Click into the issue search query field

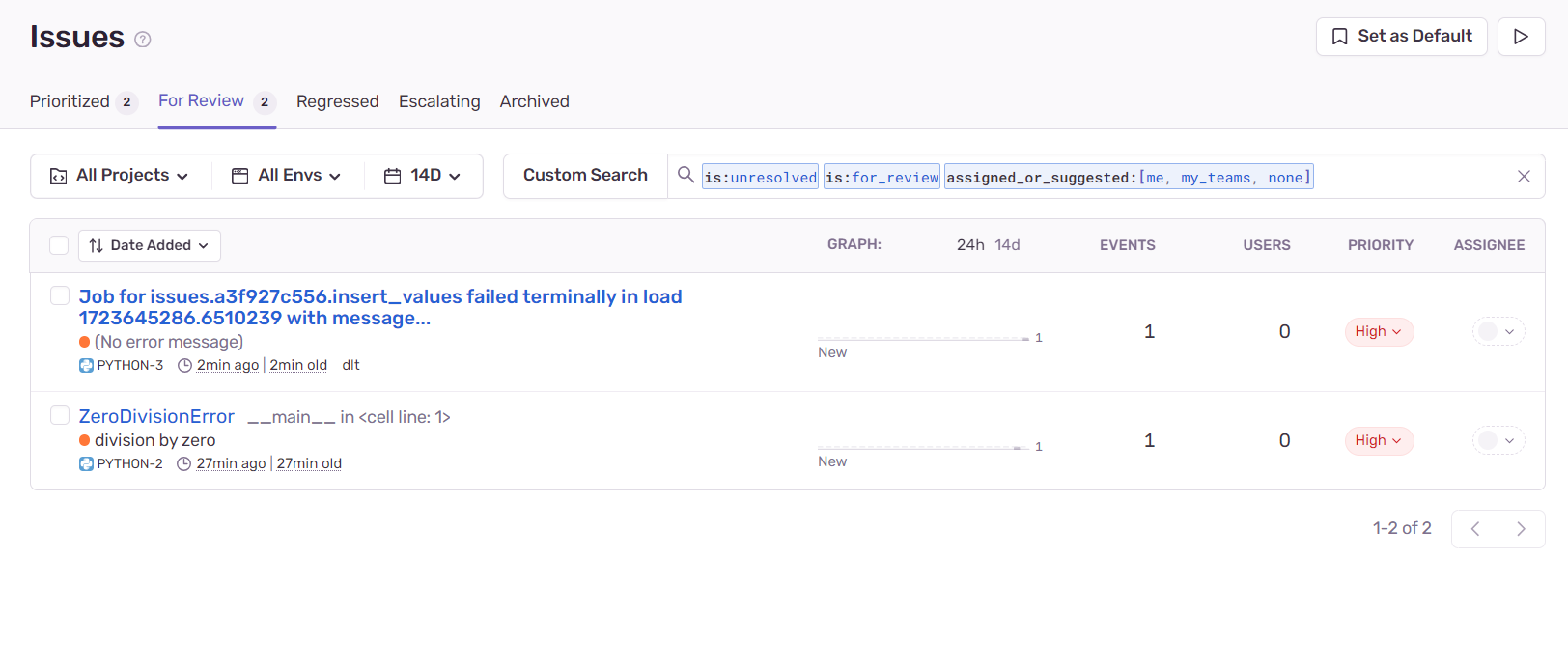click(x=1410, y=177)
